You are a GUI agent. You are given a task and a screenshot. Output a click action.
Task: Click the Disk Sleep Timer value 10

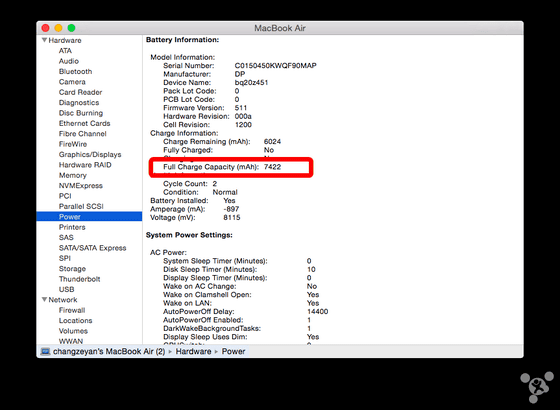[311, 269]
